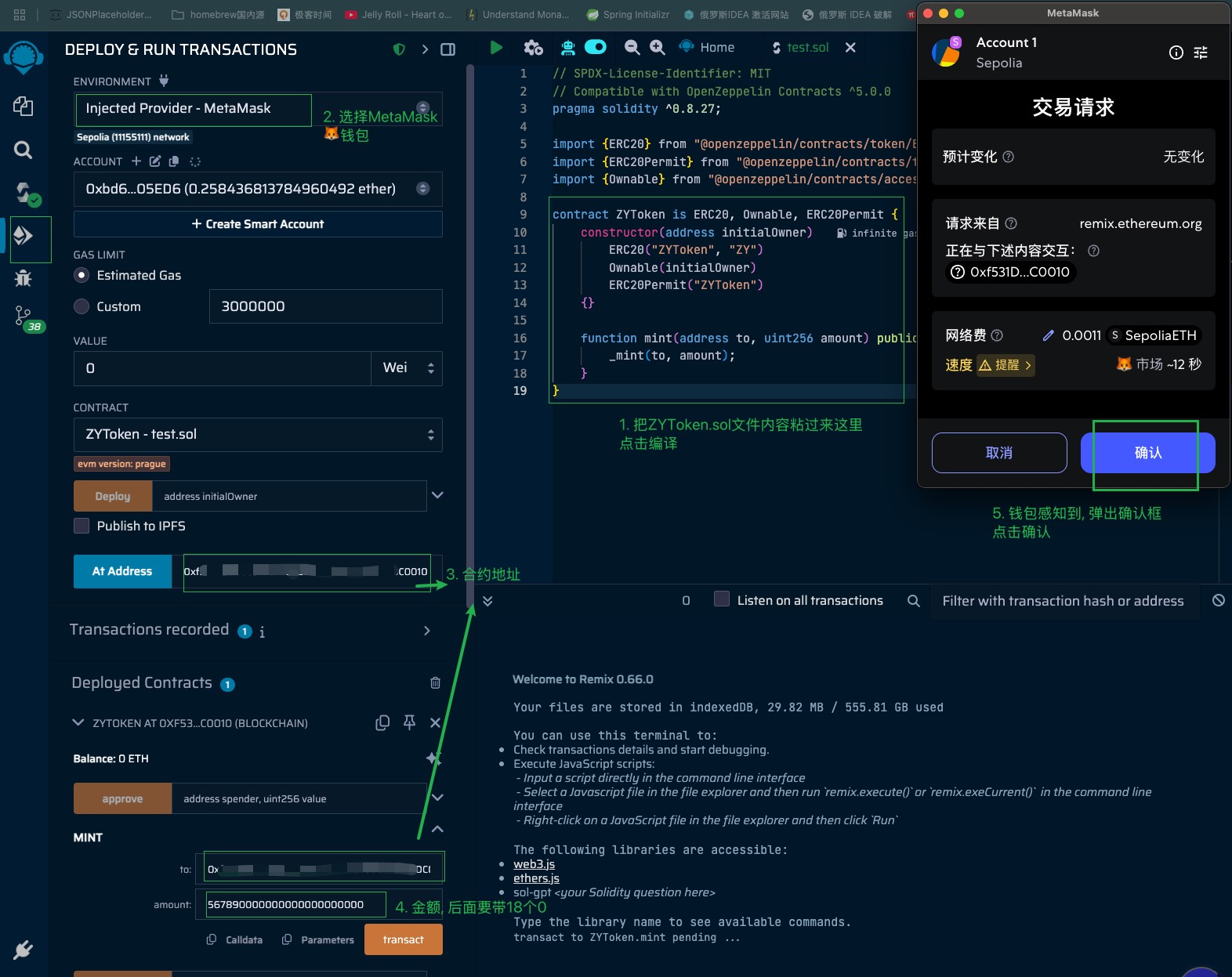Open MetaMask advanced settings sliders icon
This screenshot has width=1232, height=977.
pos(1201,52)
